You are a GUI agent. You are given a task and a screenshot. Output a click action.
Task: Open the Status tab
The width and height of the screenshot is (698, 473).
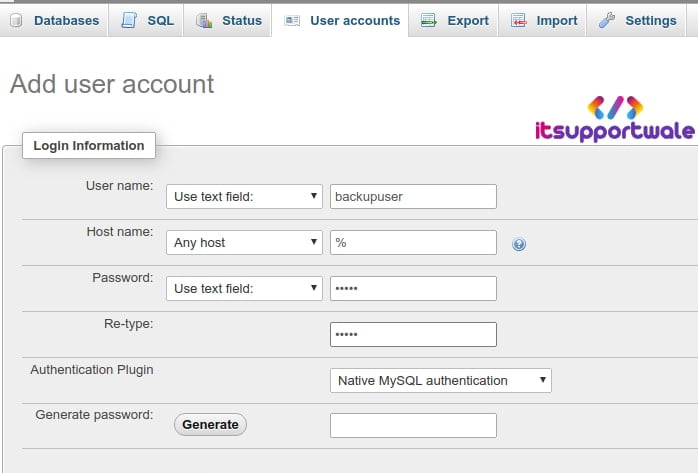tap(227, 20)
